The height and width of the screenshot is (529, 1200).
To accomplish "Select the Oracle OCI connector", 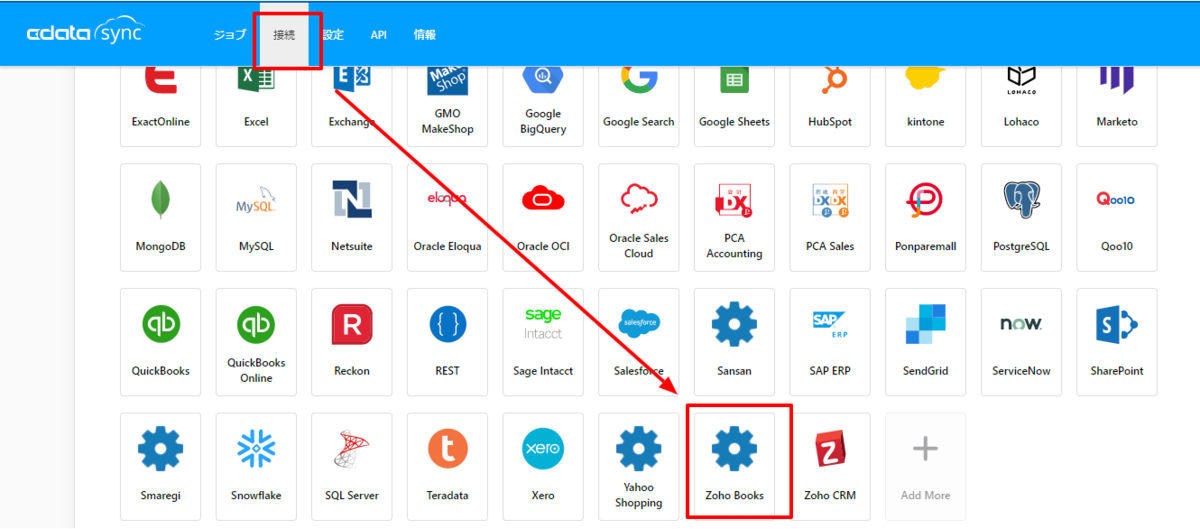I will 543,217.
